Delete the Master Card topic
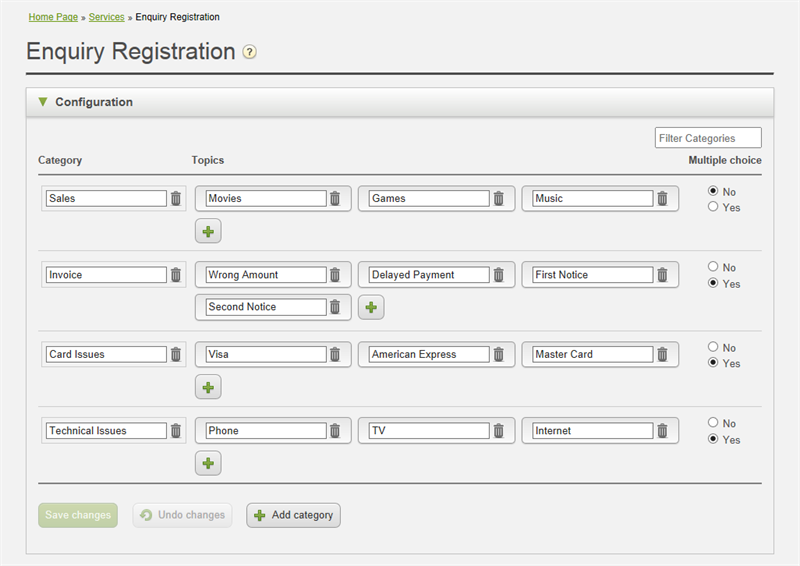 [x=661, y=355]
